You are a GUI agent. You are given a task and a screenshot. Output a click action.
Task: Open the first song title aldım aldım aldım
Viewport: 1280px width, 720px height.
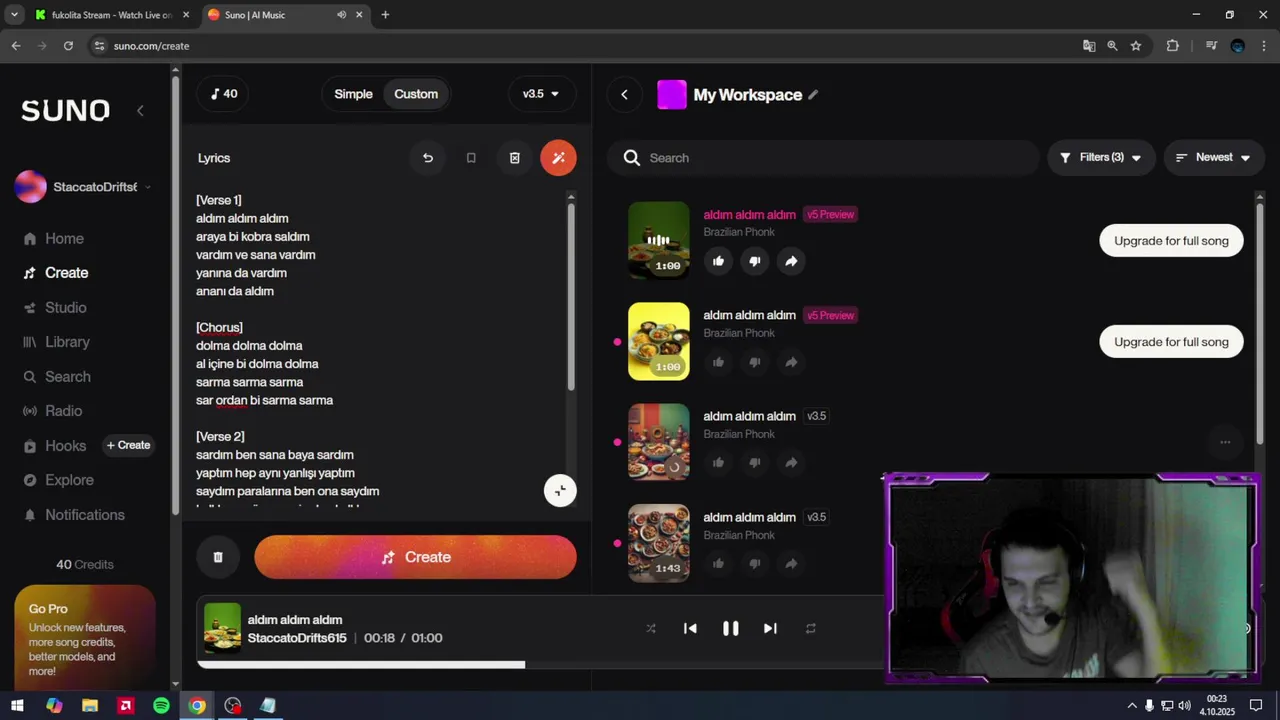coord(749,215)
